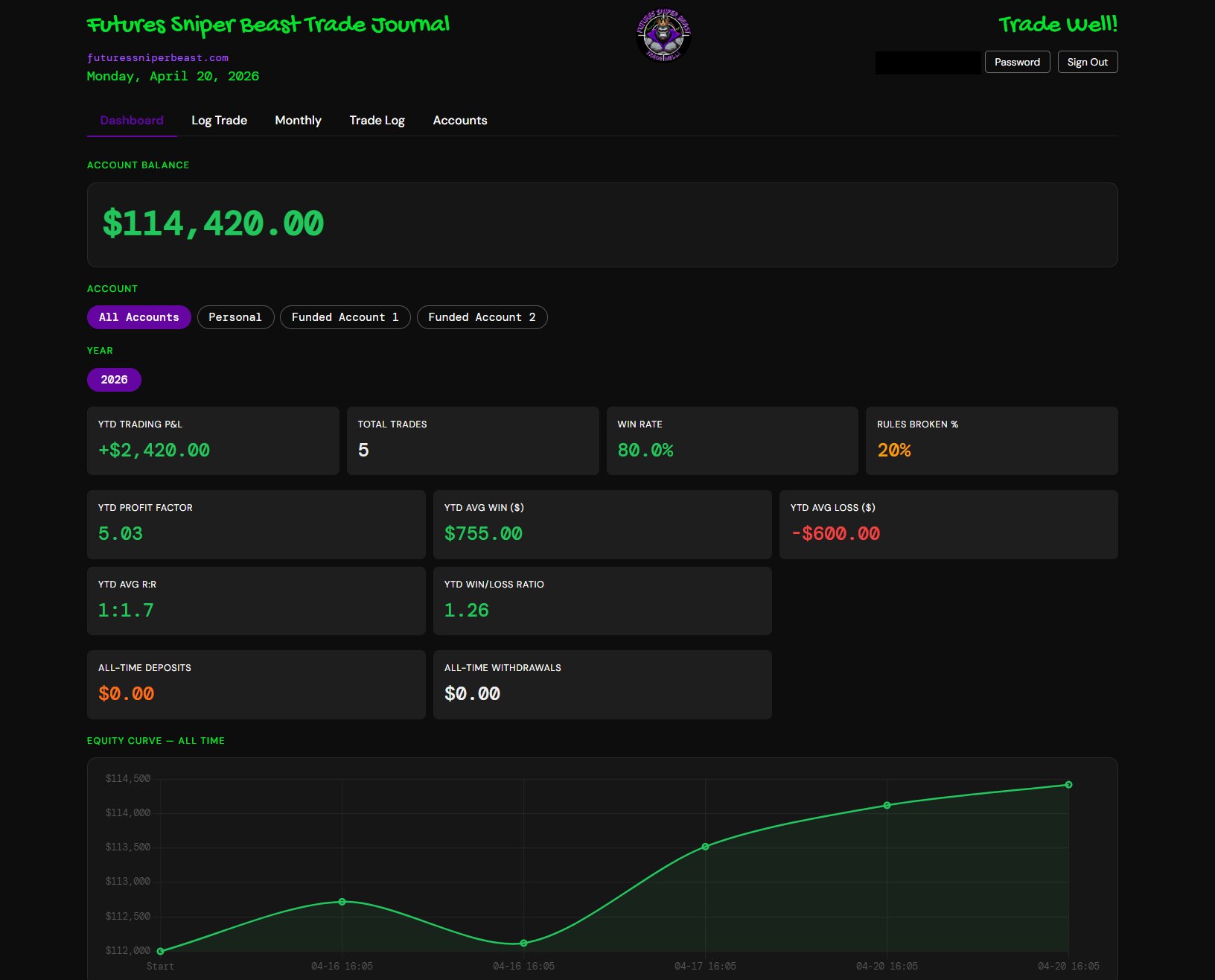Select the Personal account filter

click(235, 317)
